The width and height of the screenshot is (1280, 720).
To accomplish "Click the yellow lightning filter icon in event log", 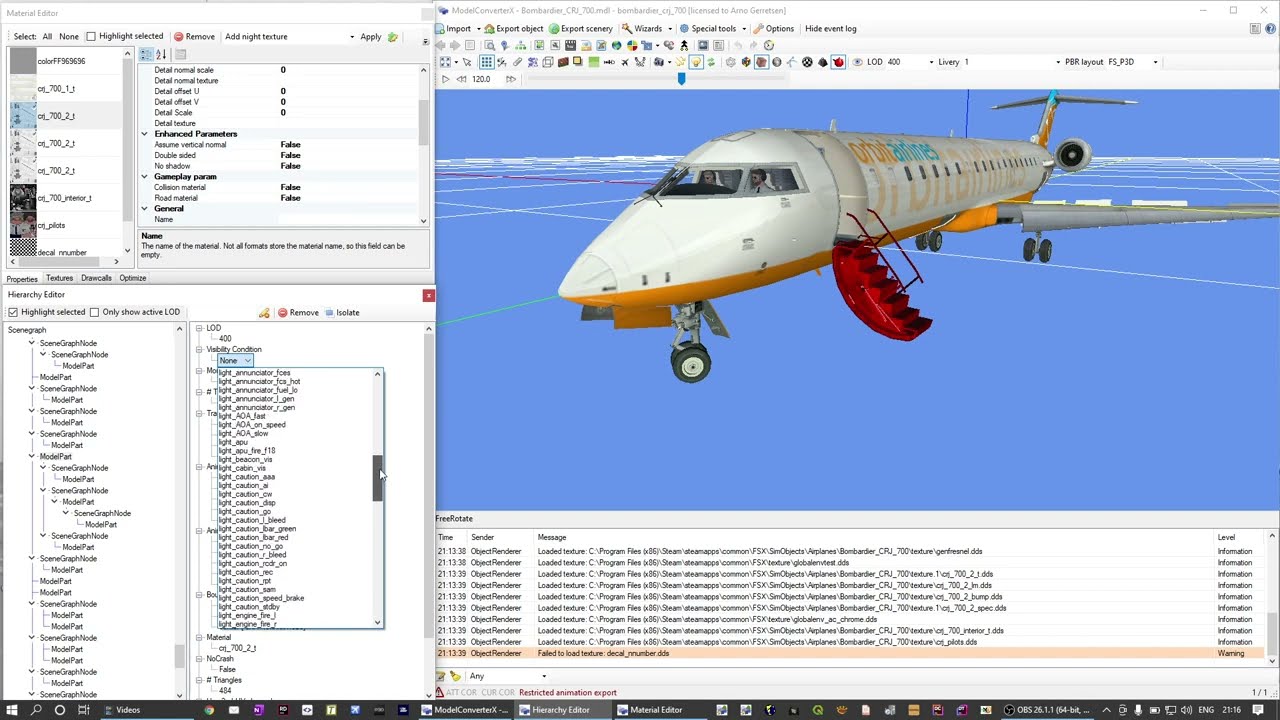I will 455,676.
